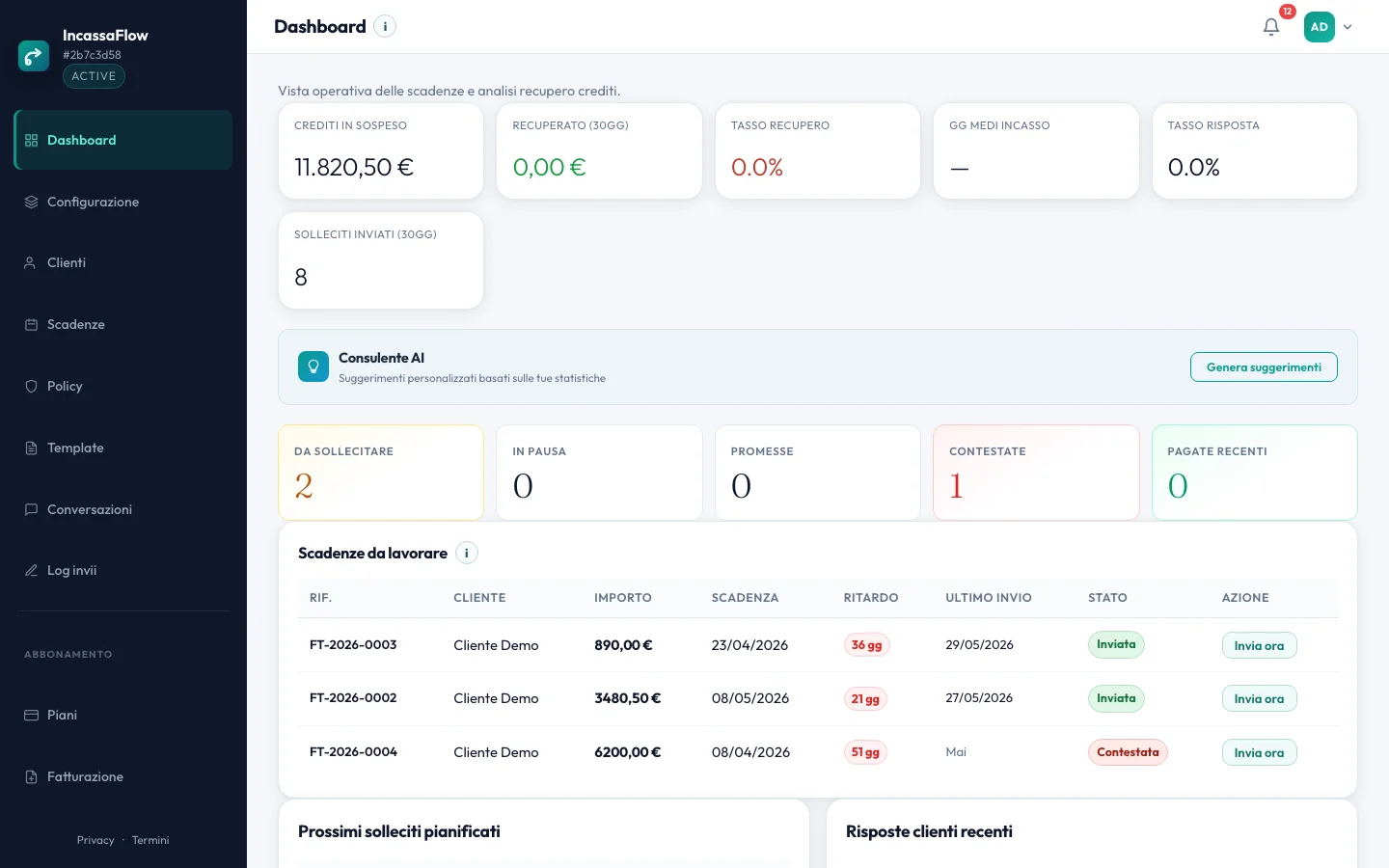Click the Consulente AI lightbulb icon
Image resolution: width=1389 pixels, height=868 pixels.
[x=313, y=366]
